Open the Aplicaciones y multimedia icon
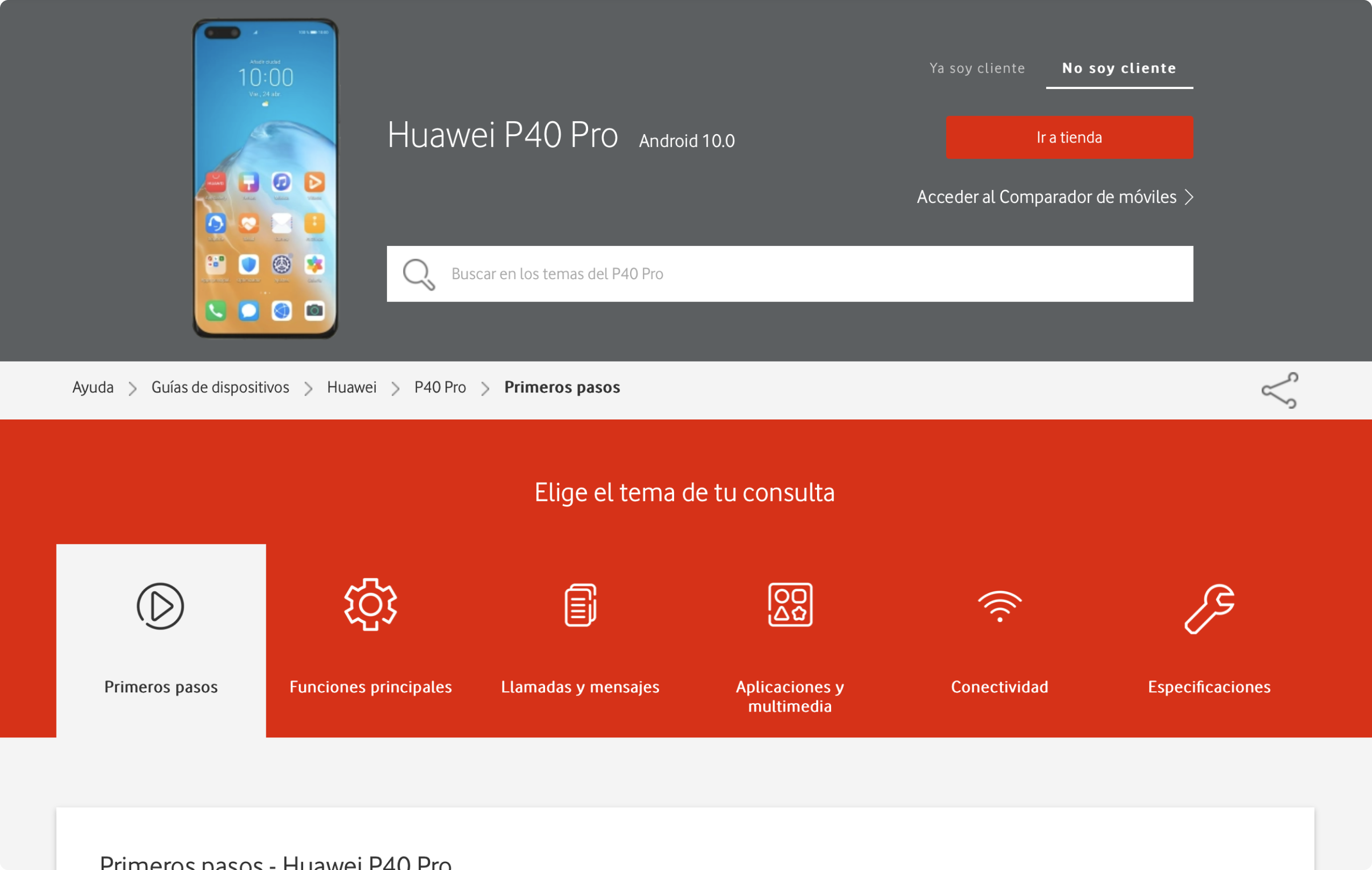 click(x=790, y=605)
